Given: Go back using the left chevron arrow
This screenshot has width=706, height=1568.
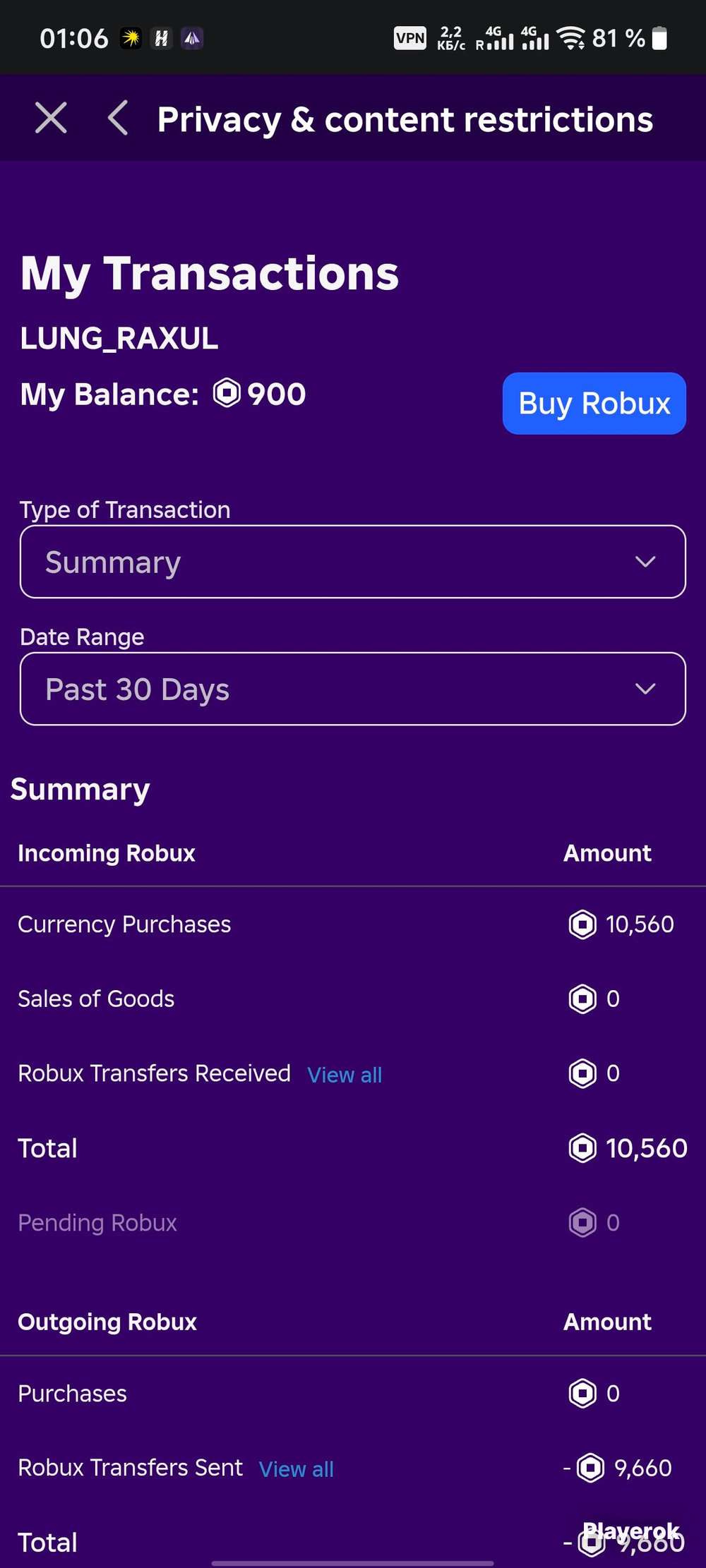Looking at the screenshot, I should 118,118.
